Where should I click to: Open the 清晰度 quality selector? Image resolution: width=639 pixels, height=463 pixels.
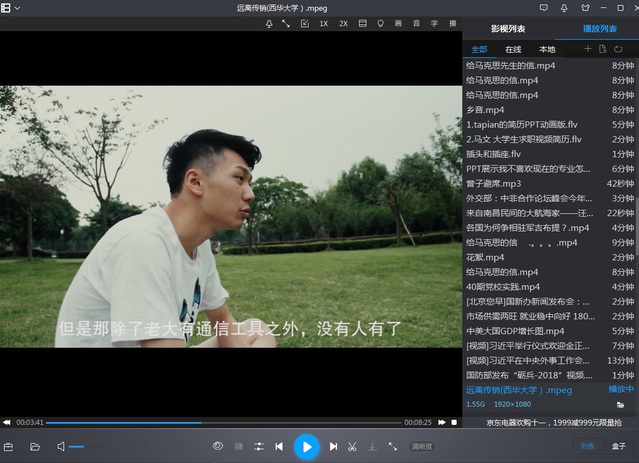pos(422,446)
